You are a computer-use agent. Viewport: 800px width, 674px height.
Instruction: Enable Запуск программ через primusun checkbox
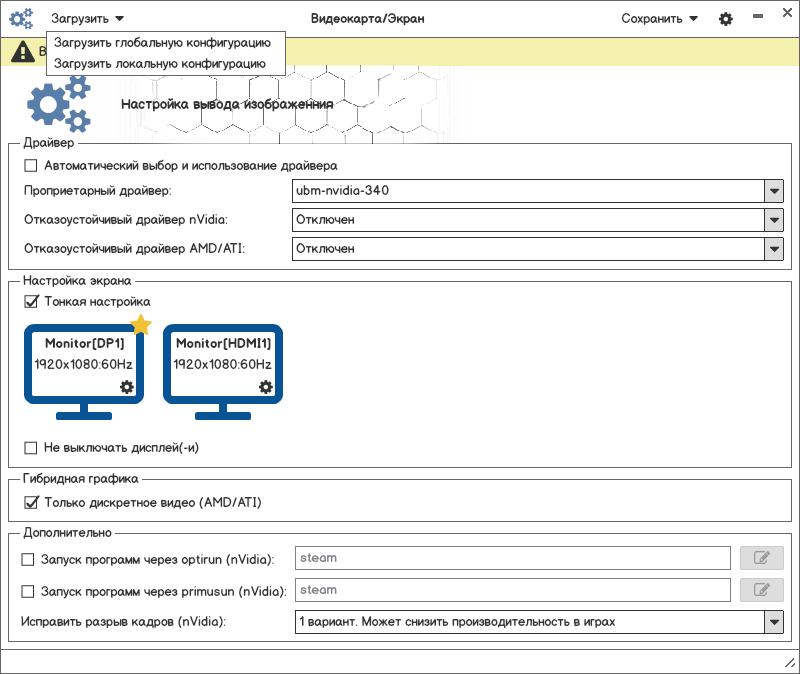[28, 591]
